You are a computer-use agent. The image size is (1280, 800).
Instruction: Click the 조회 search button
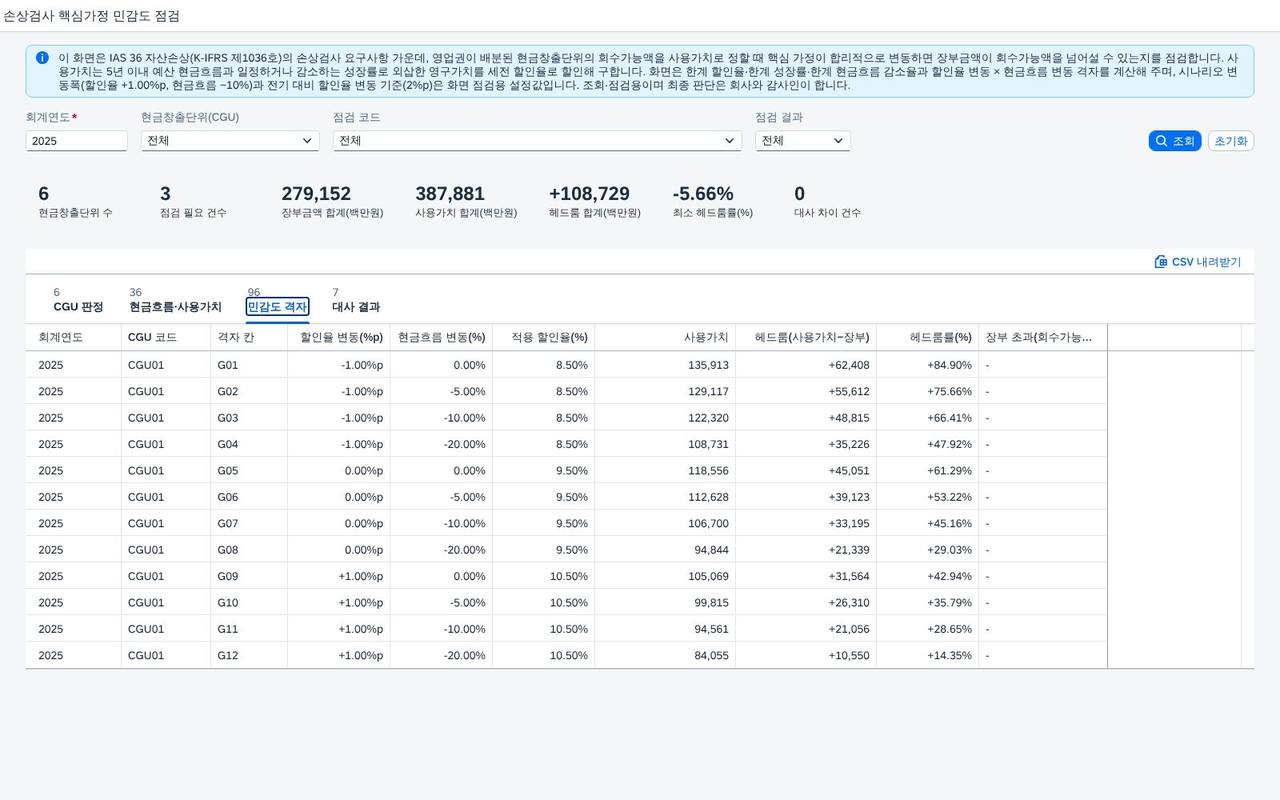[x=1175, y=141]
